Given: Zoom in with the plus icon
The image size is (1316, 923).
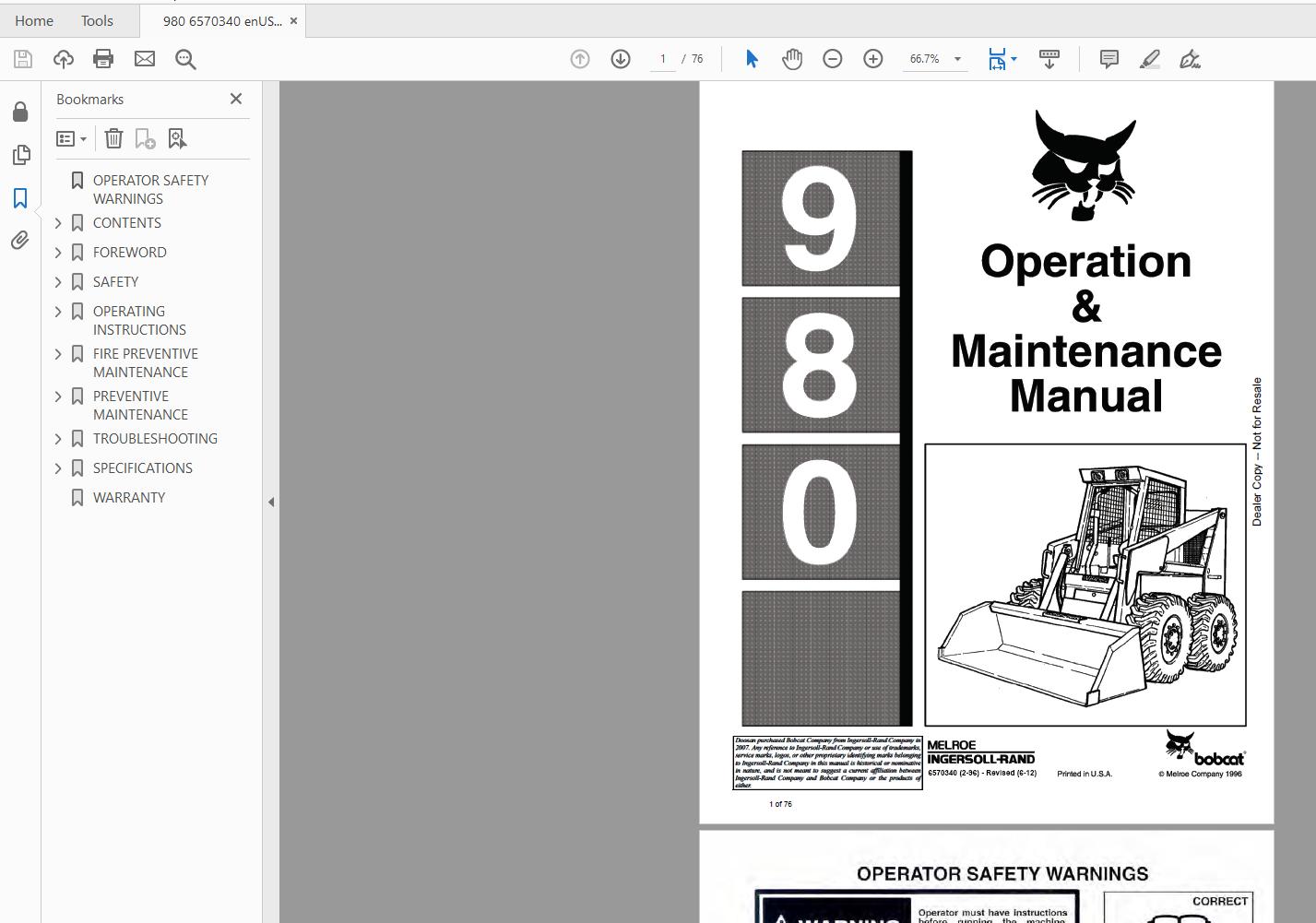Looking at the screenshot, I should tap(873, 59).
